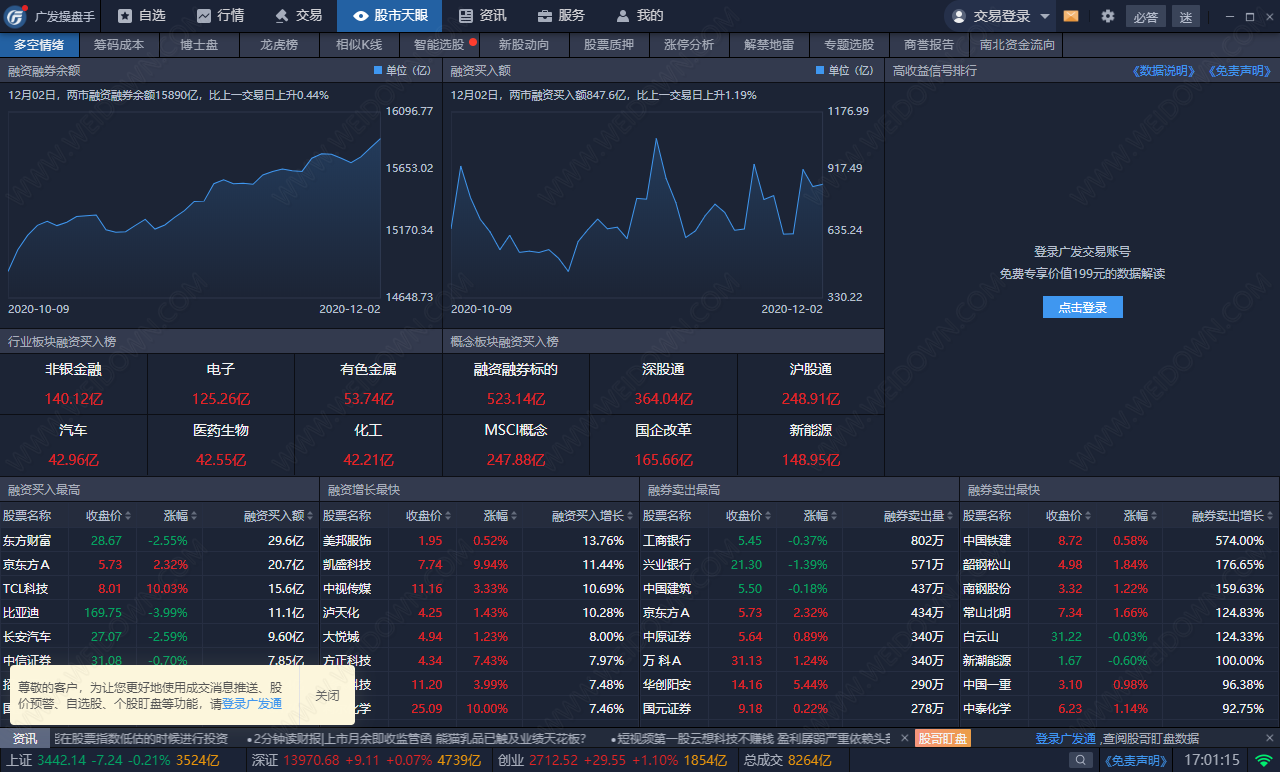Switch to the 博士盘 tab

(199, 45)
